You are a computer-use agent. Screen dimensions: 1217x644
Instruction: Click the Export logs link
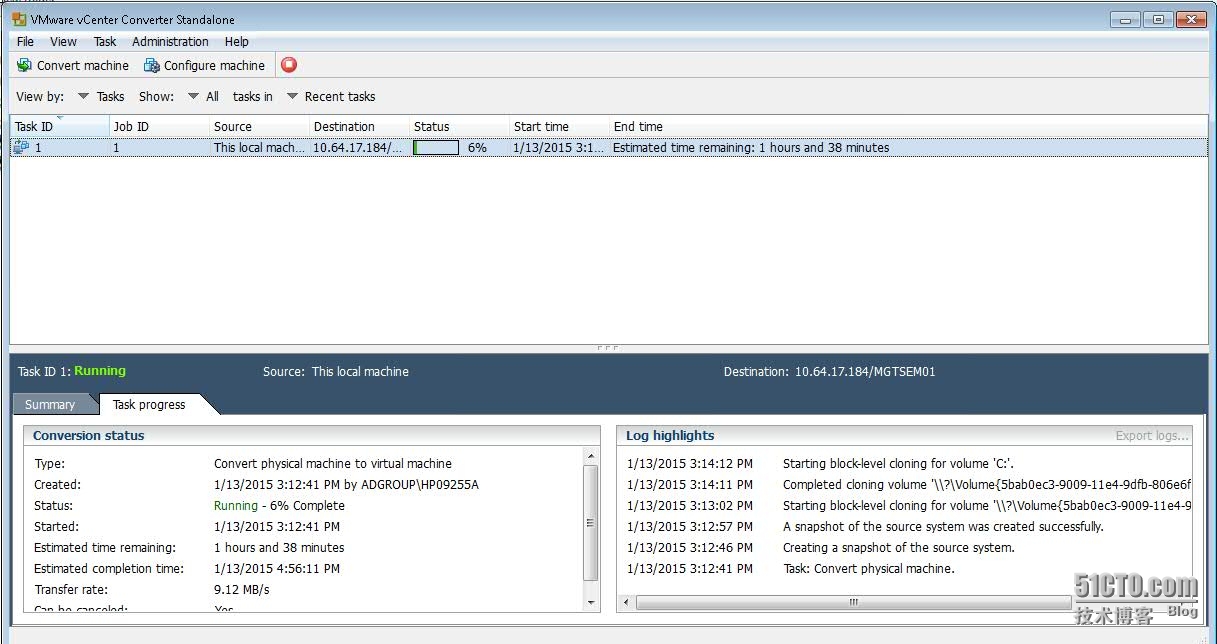(1152, 435)
